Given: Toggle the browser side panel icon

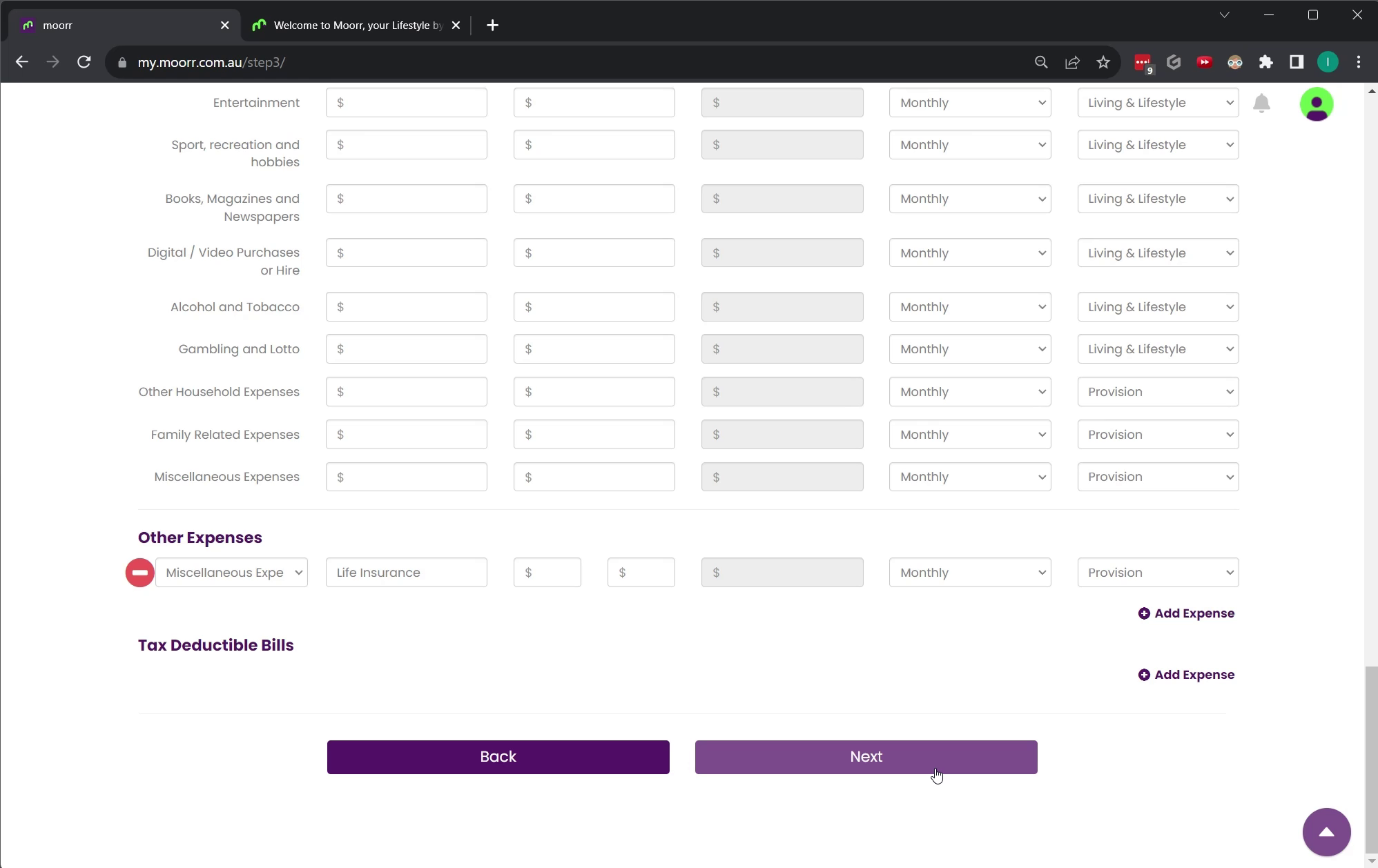Looking at the screenshot, I should (x=1297, y=62).
